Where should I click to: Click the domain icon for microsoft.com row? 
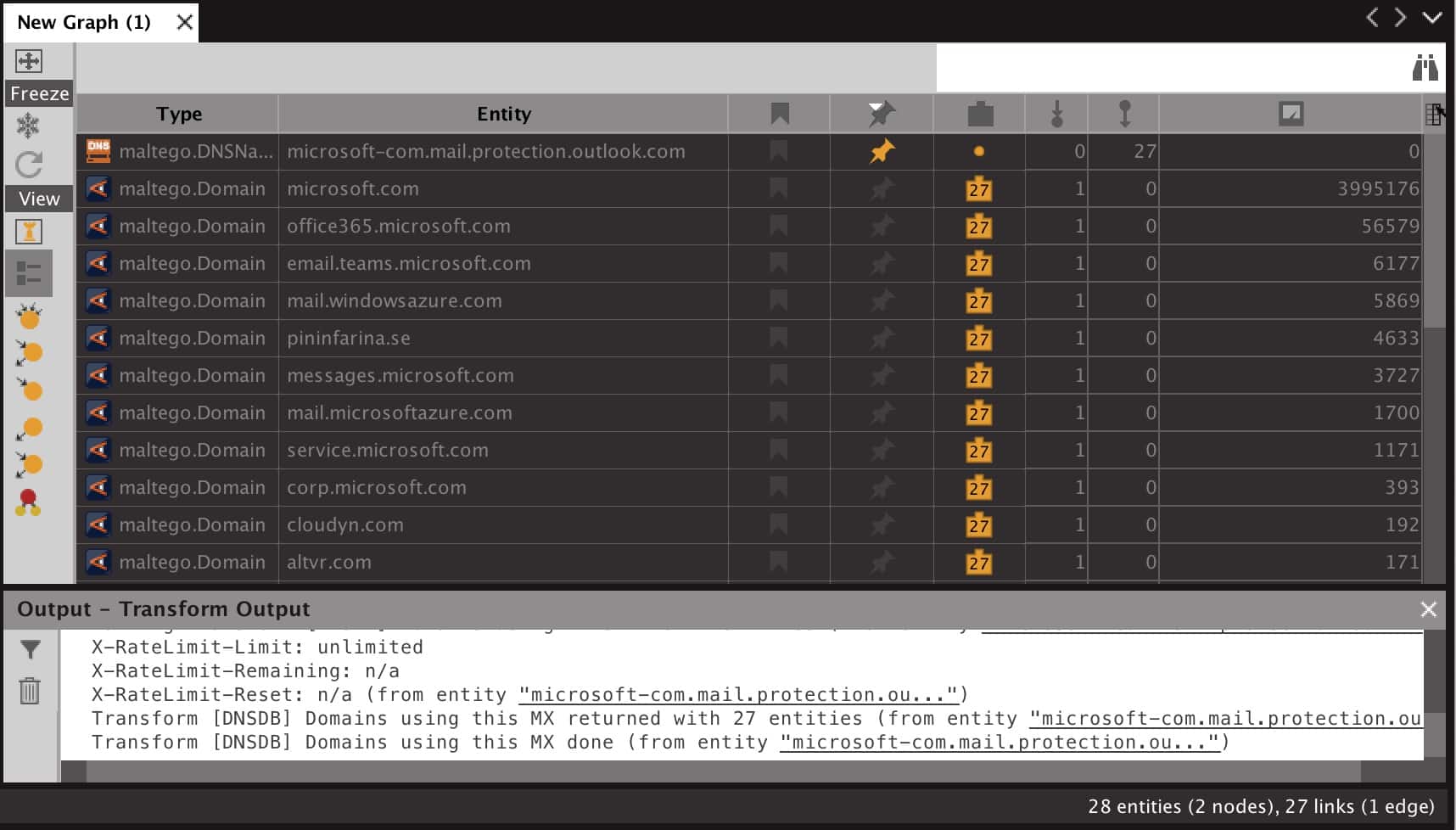click(x=98, y=188)
